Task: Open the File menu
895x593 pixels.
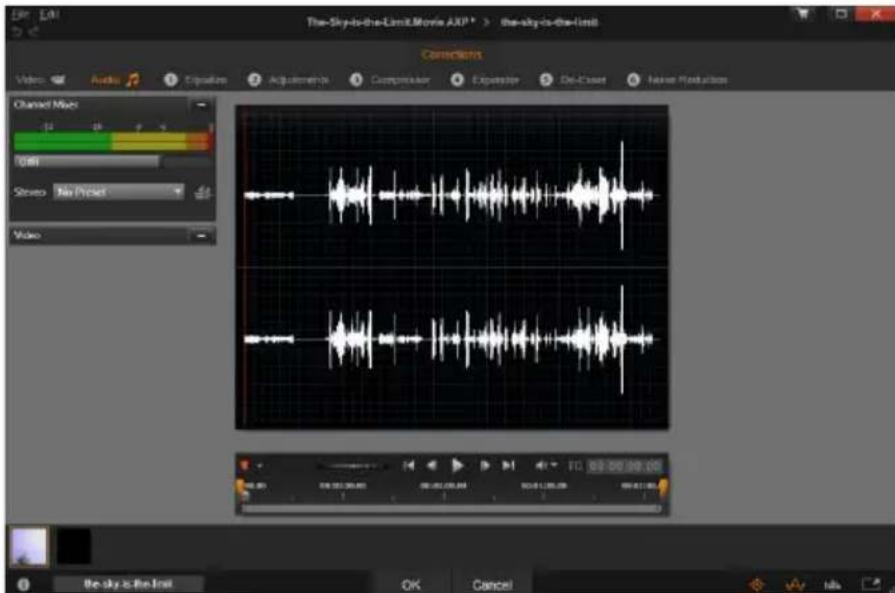Action: pos(19,14)
